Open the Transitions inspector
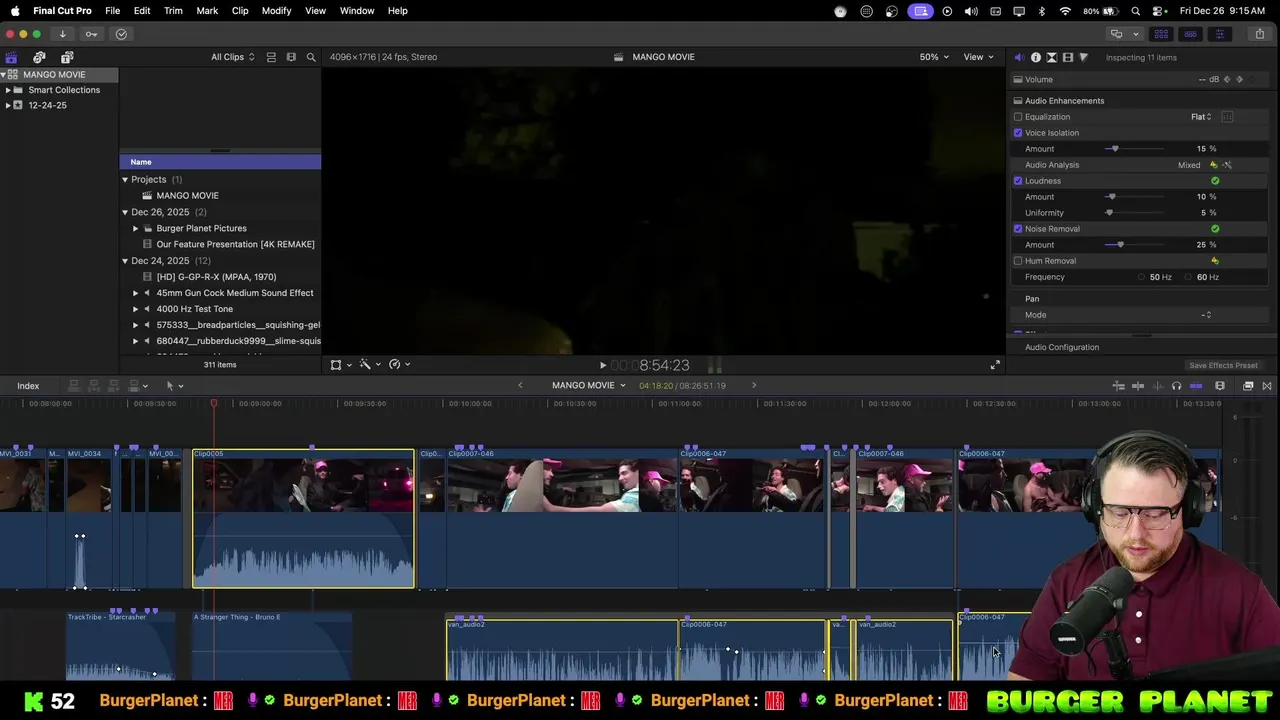The image size is (1280, 720). (x=1051, y=57)
